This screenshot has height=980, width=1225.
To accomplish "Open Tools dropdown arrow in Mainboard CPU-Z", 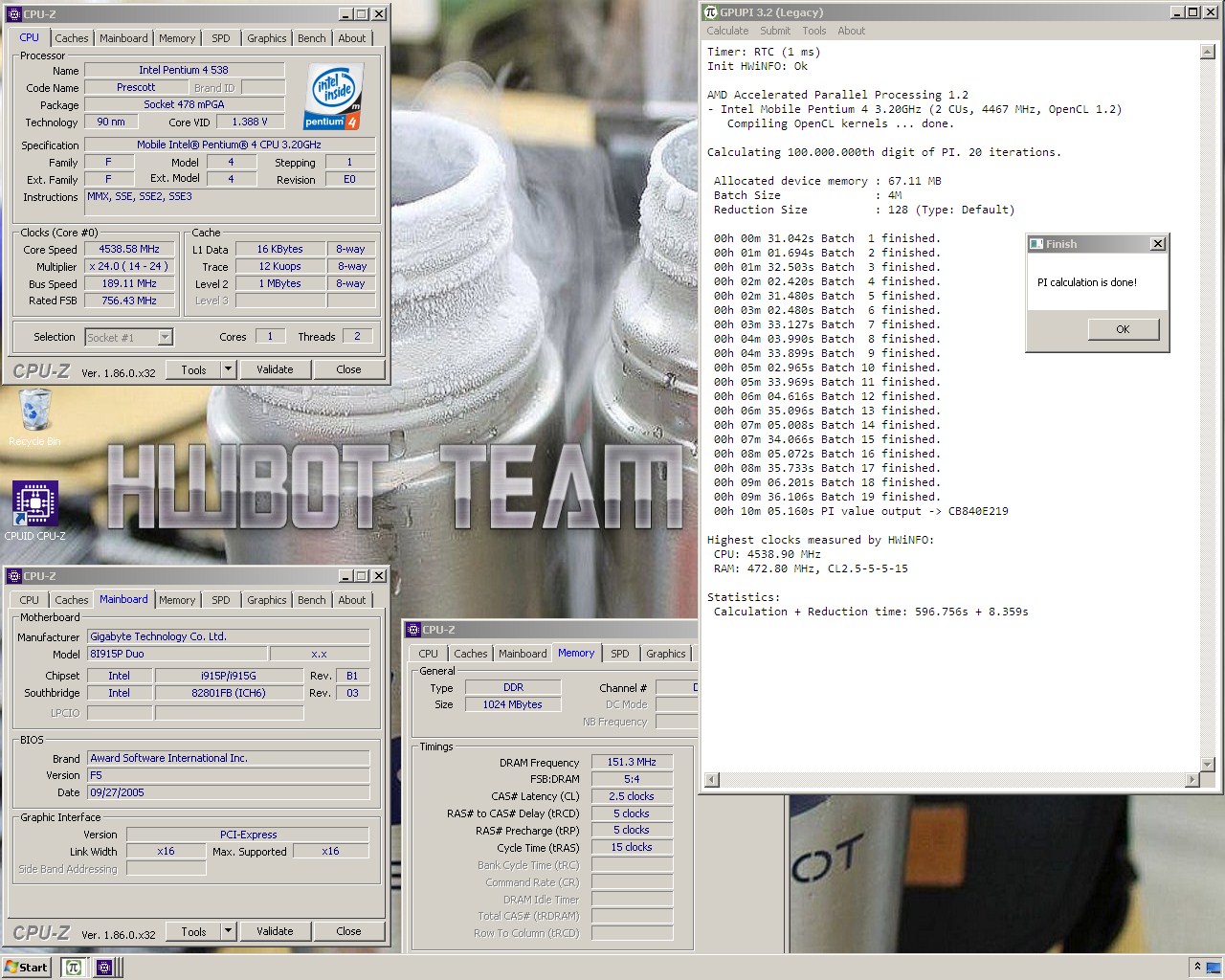I will point(228,931).
